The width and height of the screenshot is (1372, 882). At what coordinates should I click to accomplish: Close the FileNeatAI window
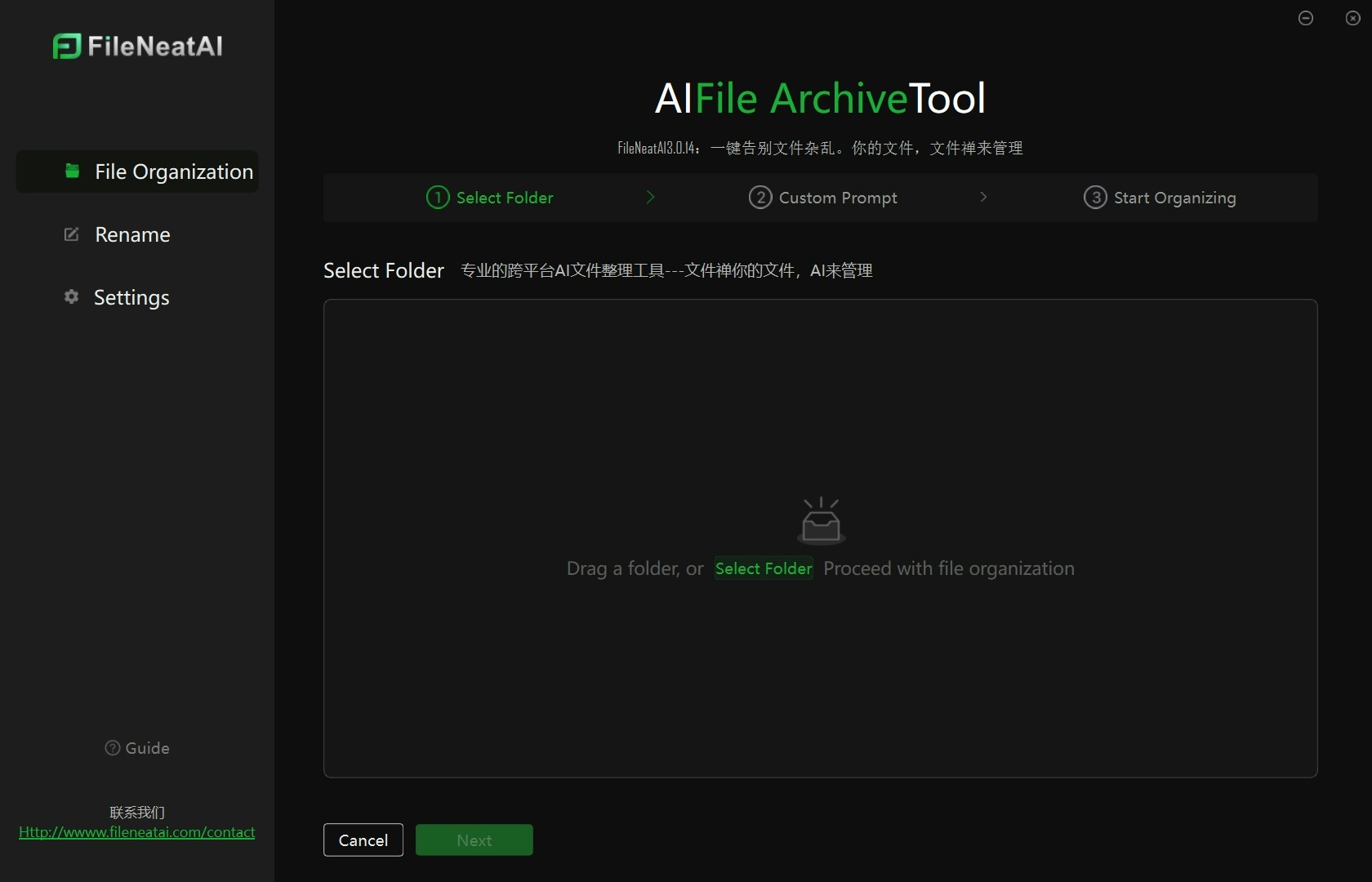point(1353,18)
